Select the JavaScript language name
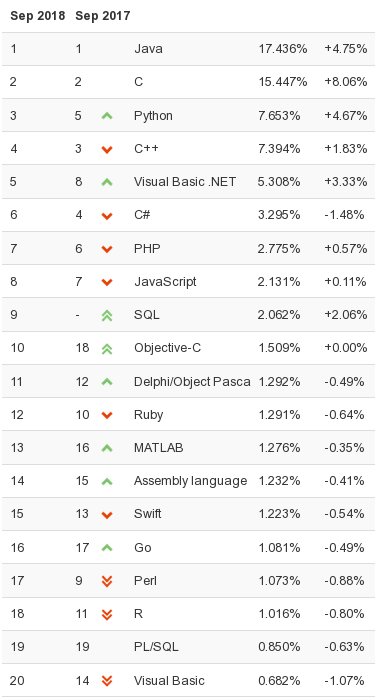This screenshot has height=698, width=375. pos(165,282)
